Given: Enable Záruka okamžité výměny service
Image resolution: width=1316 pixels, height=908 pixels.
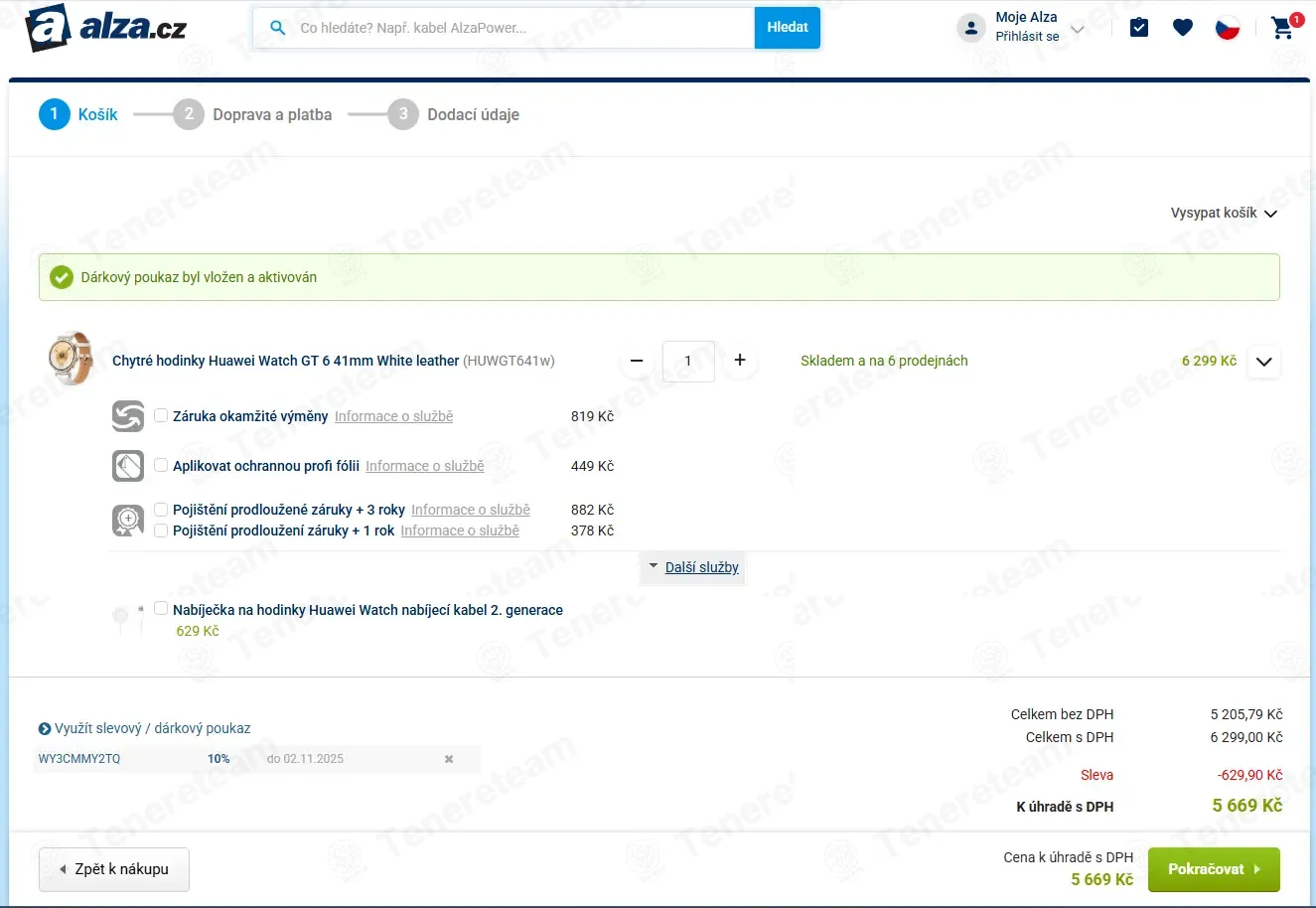Looking at the screenshot, I should 160,416.
